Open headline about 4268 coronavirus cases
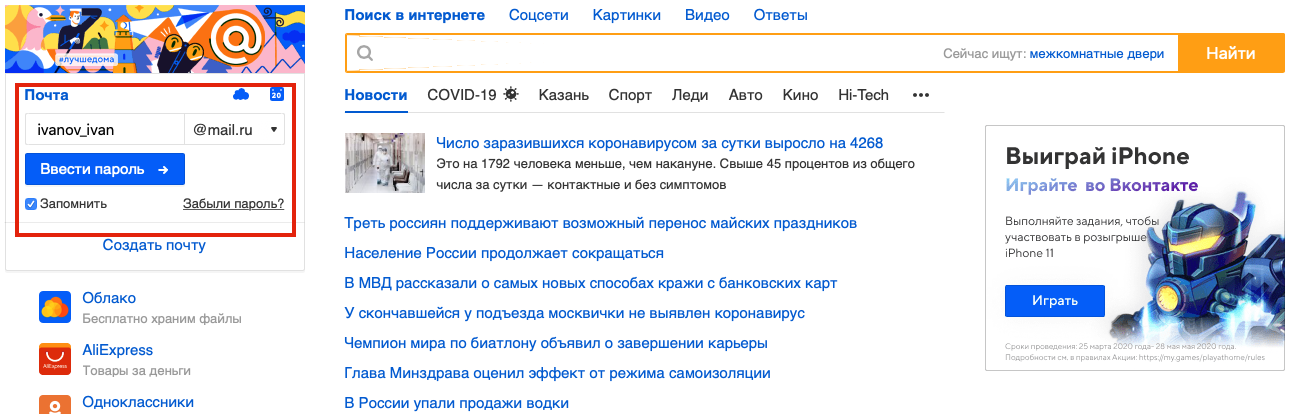This screenshot has height=414, width=1294. (x=660, y=143)
